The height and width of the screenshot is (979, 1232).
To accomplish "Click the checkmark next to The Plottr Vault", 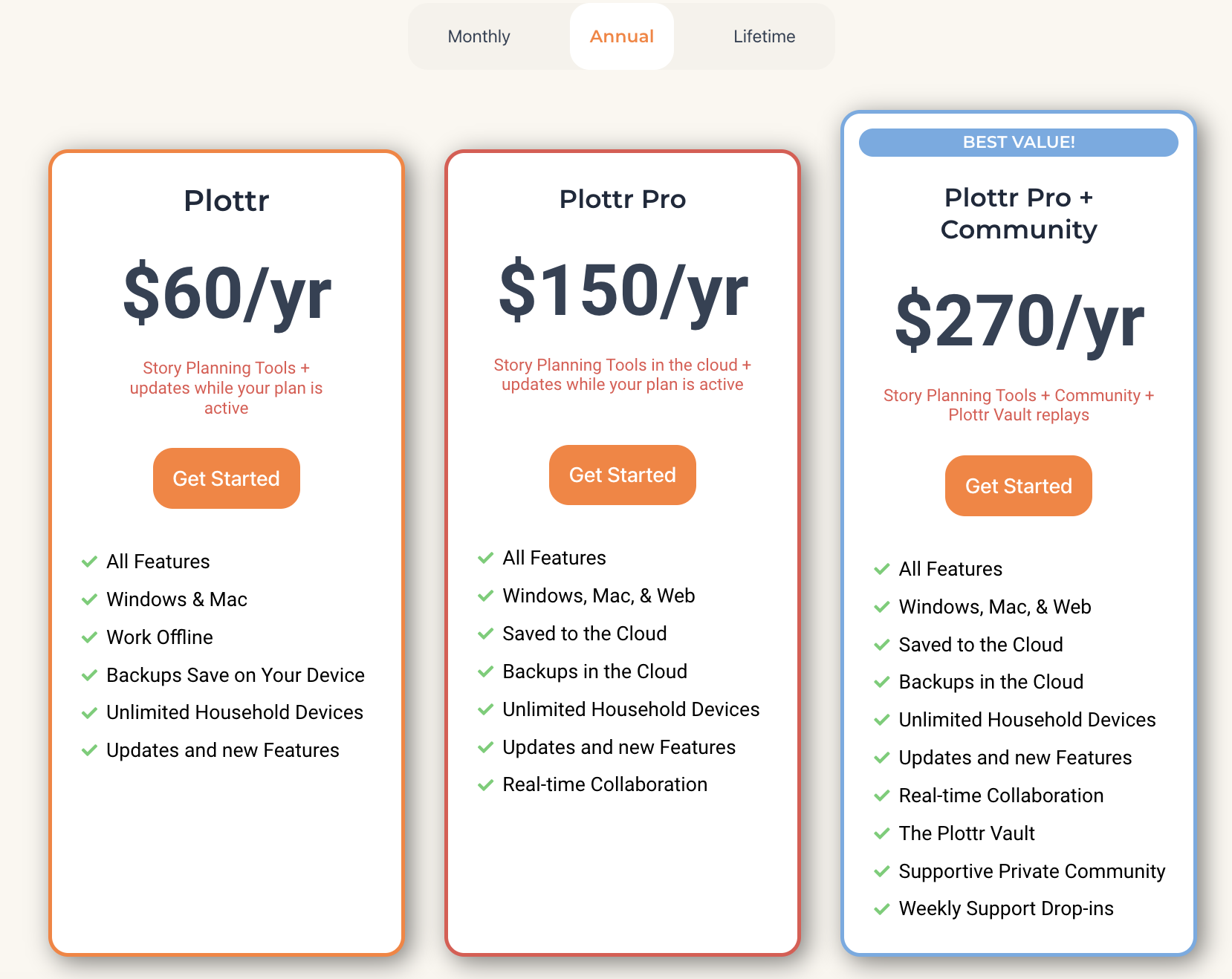I will coord(883,833).
